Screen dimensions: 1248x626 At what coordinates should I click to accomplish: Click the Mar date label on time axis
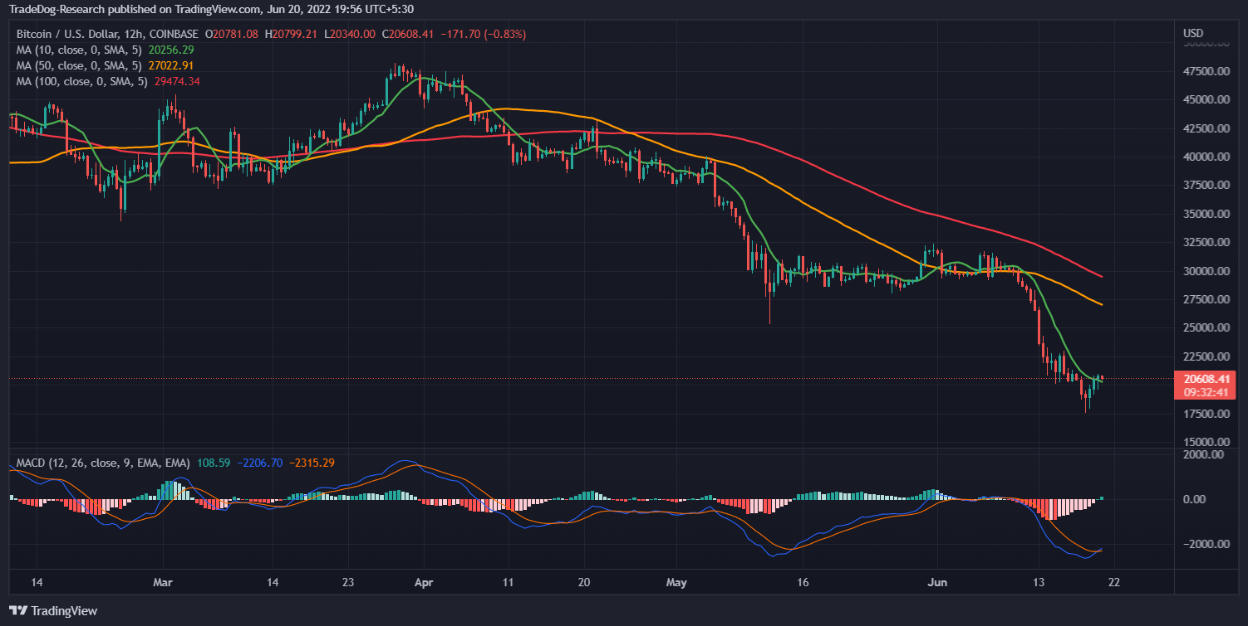click(x=164, y=581)
